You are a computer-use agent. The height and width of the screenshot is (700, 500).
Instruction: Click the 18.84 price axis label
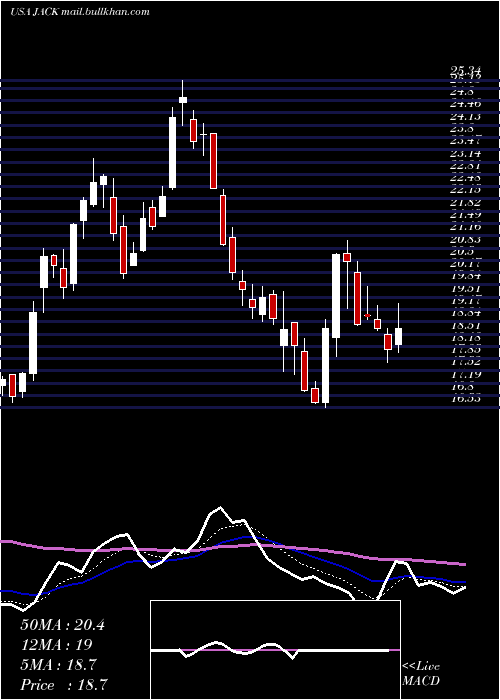coord(465,313)
